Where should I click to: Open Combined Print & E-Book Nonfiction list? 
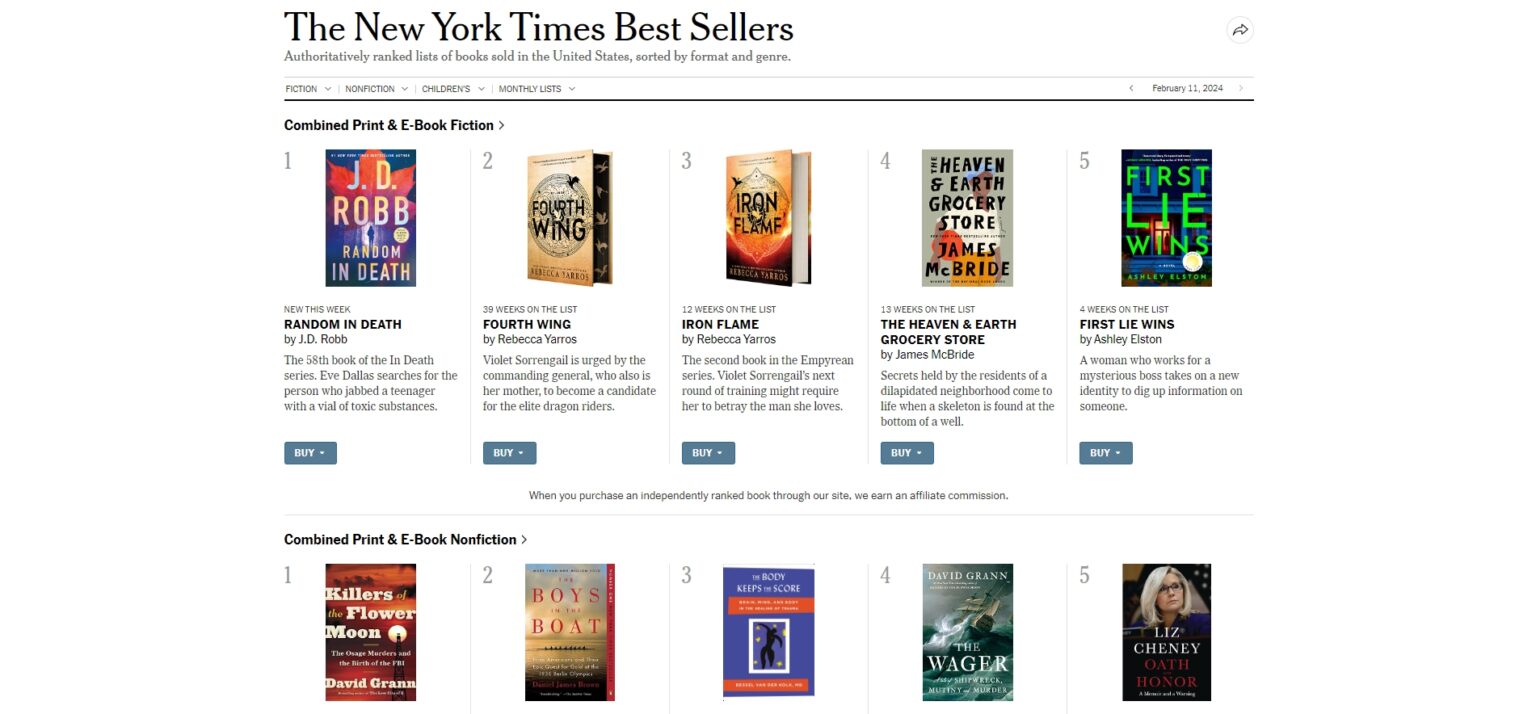(405, 539)
